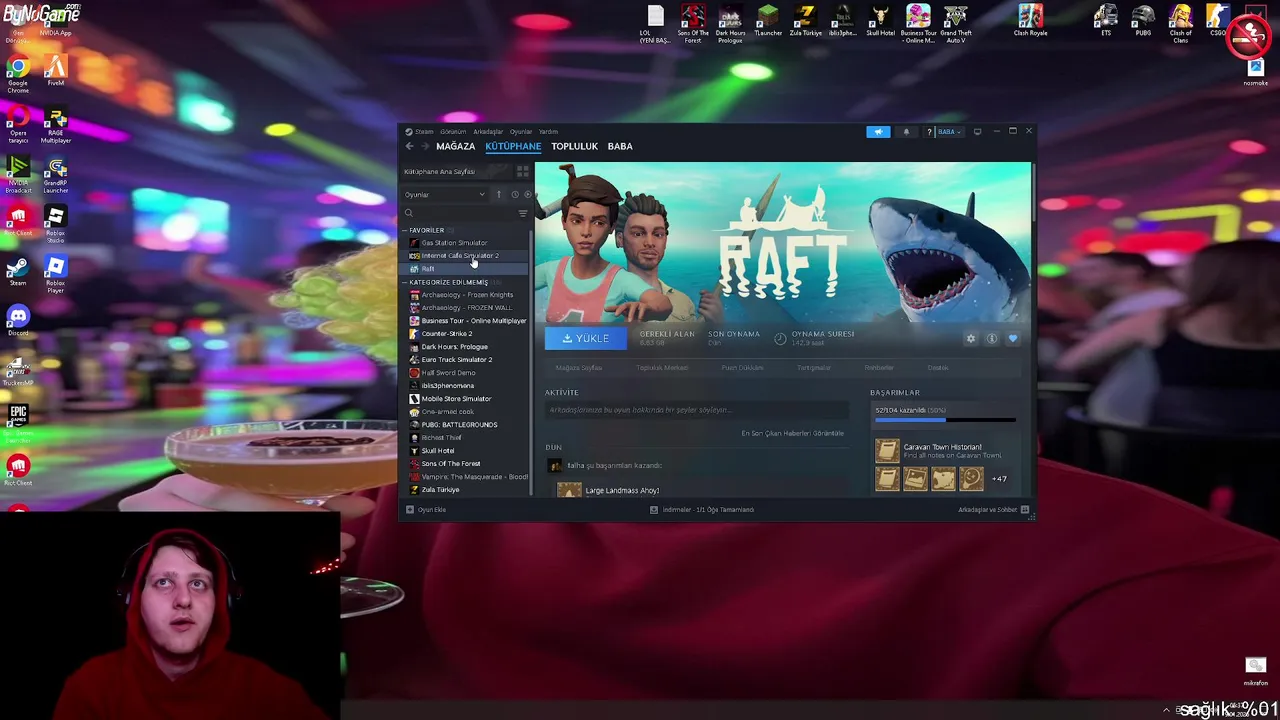Image resolution: width=1280 pixels, height=720 pixels.
Task: Open Skull Hotel desktop shortcut
Action: click(880, 22)
